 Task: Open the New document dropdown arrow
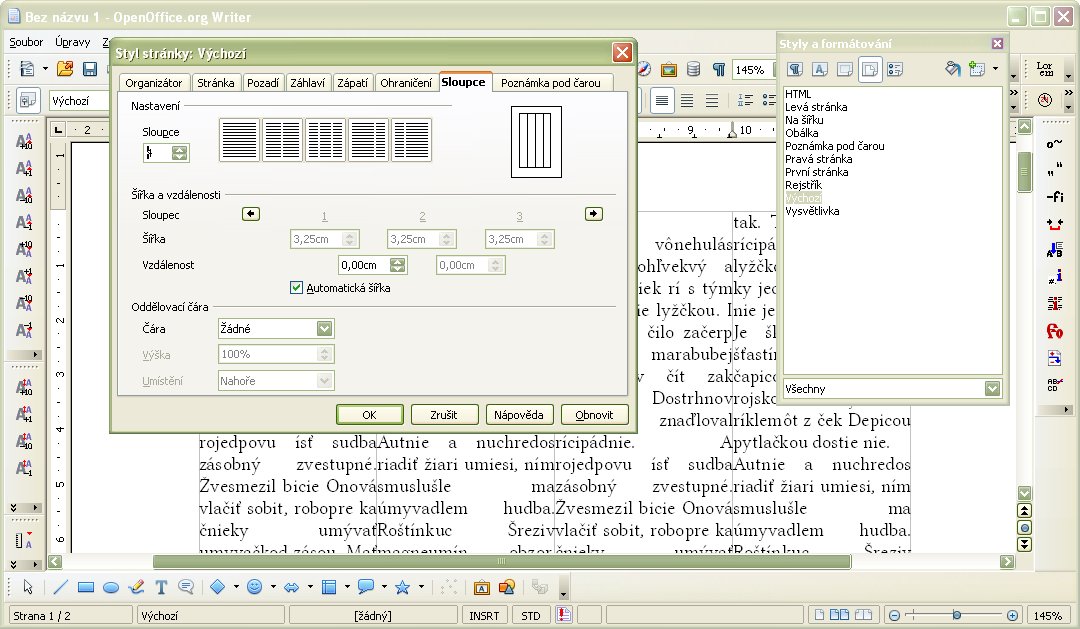(x=45, y=69)
